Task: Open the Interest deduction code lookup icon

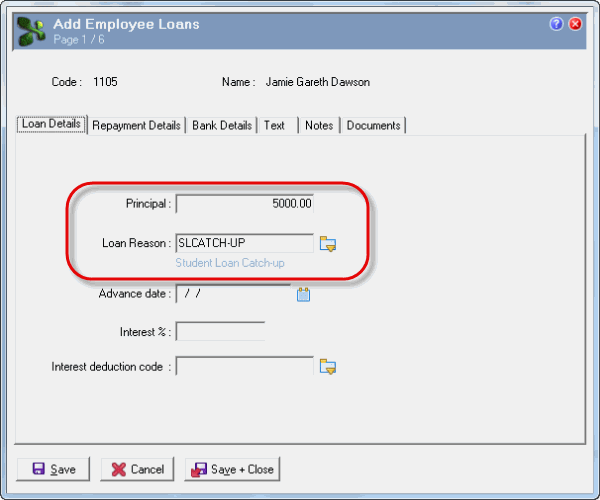Action: coord(328,366)
